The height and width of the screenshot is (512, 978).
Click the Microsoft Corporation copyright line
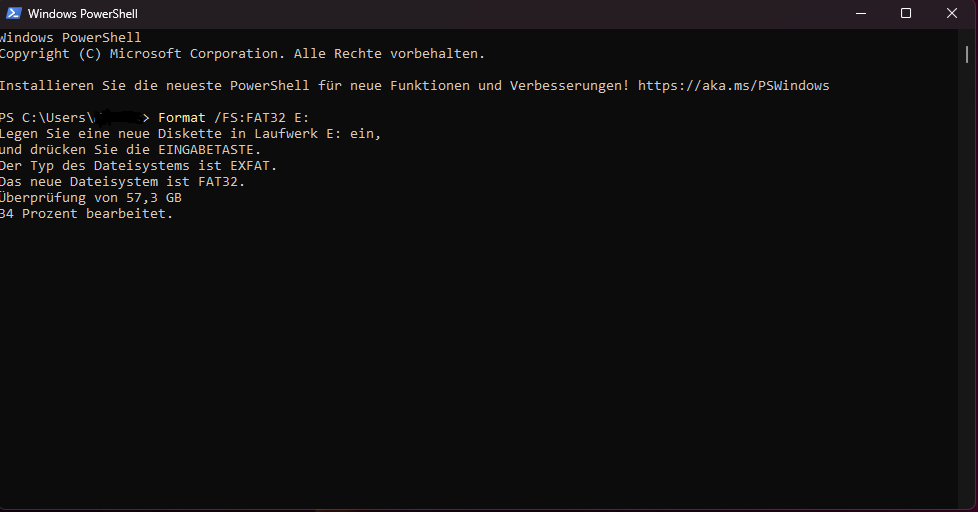point(242,54)
